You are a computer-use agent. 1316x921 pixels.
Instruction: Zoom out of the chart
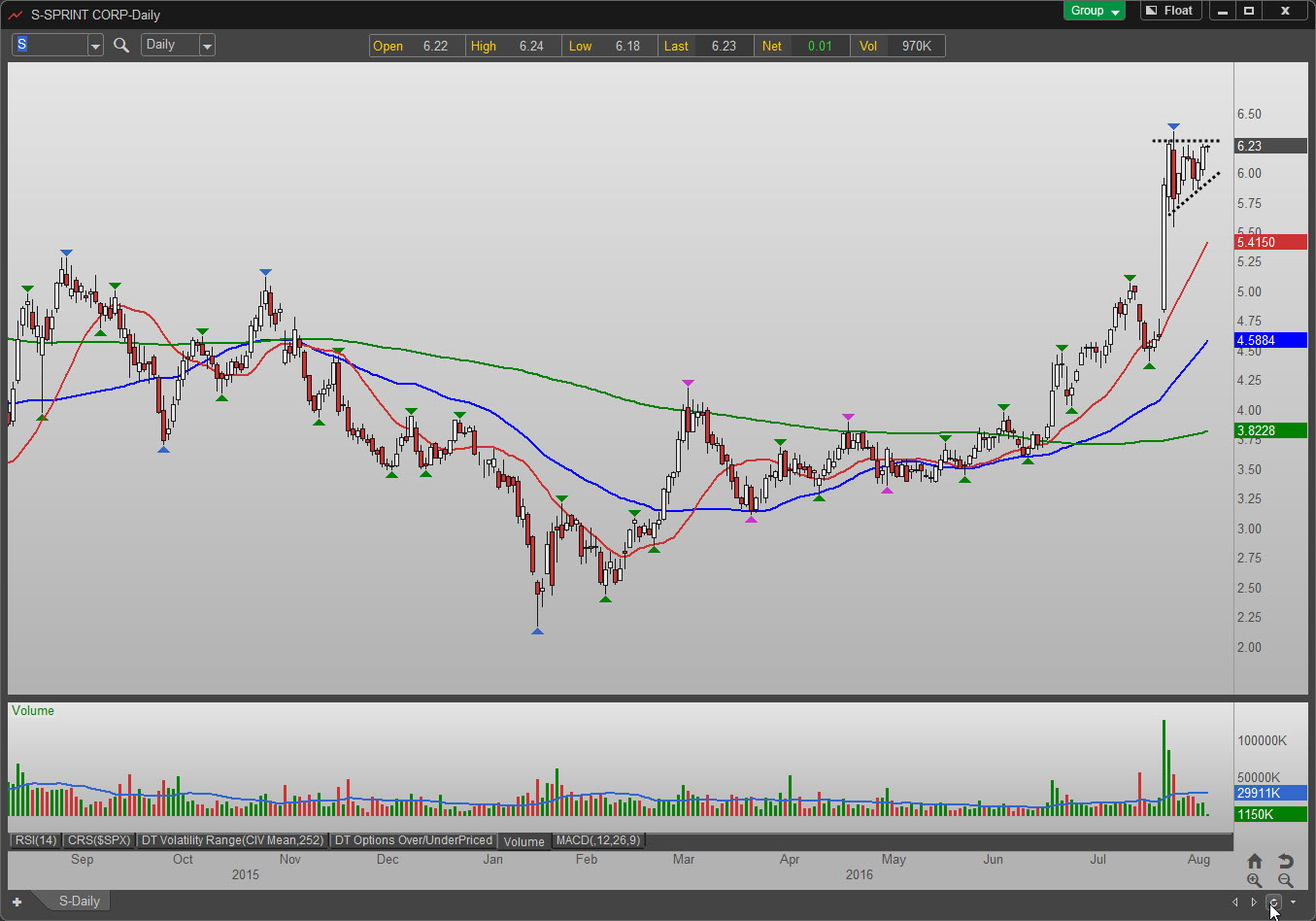coord(1285,880)
